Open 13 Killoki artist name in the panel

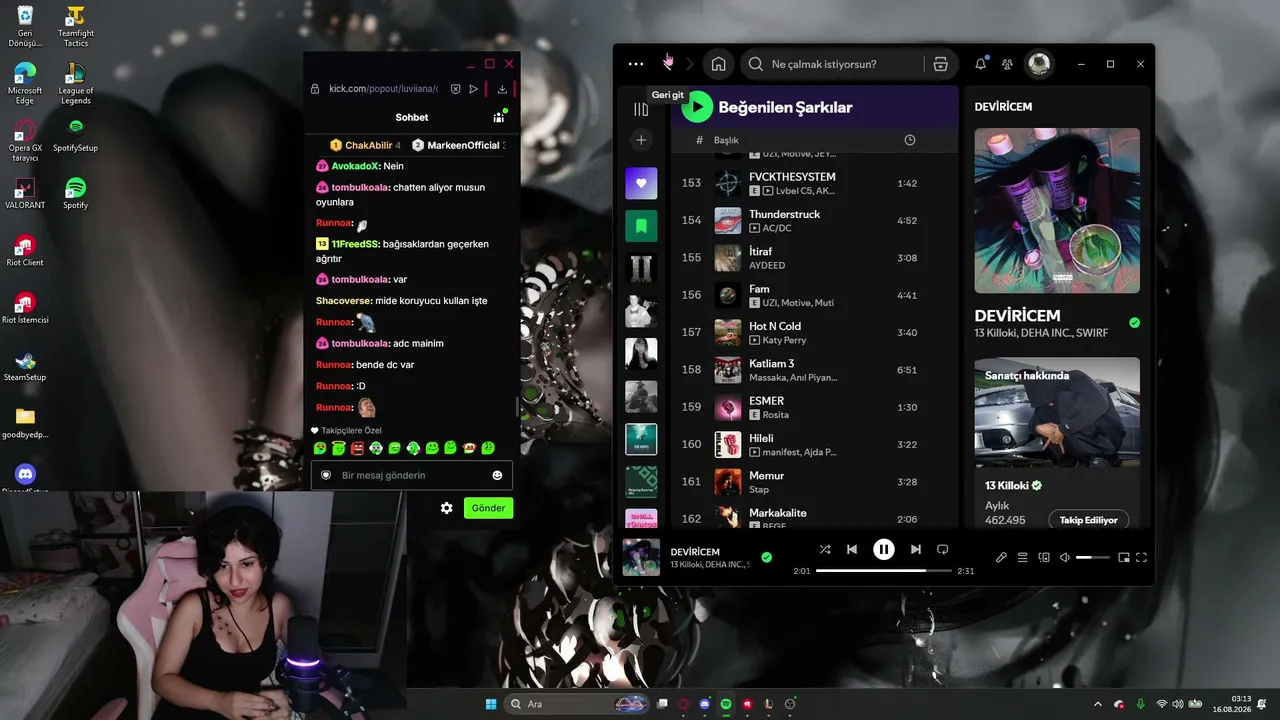click(x=1008, y=485)
